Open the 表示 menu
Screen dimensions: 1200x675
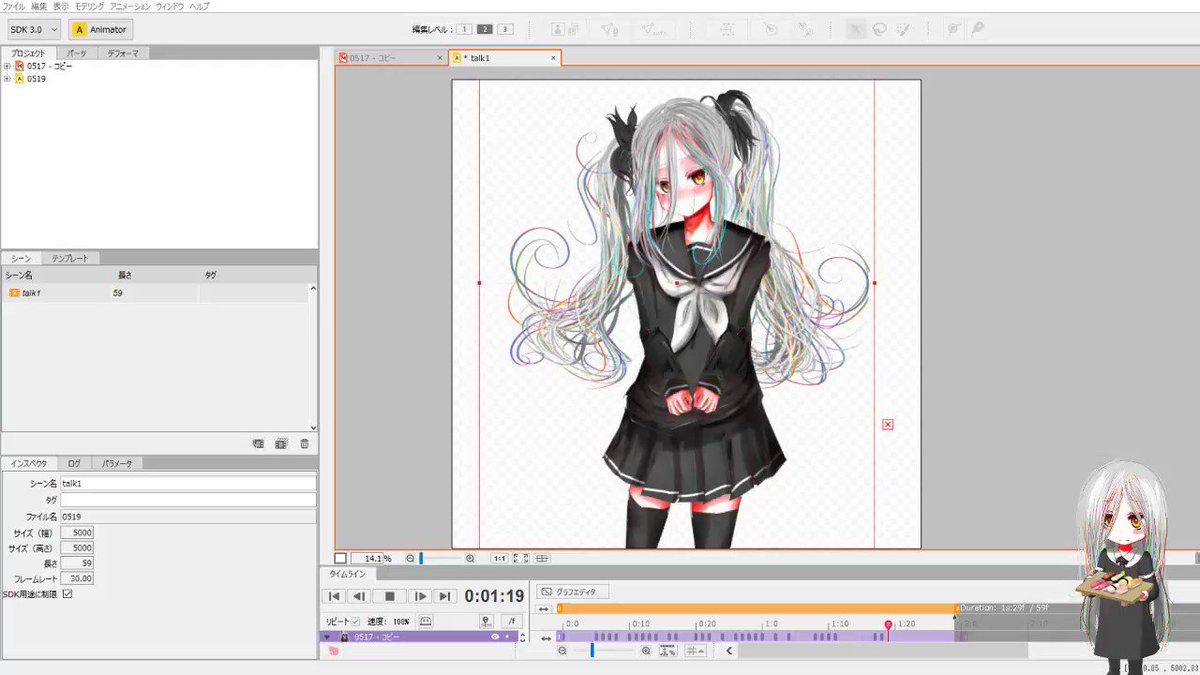(x=61, y=6)
